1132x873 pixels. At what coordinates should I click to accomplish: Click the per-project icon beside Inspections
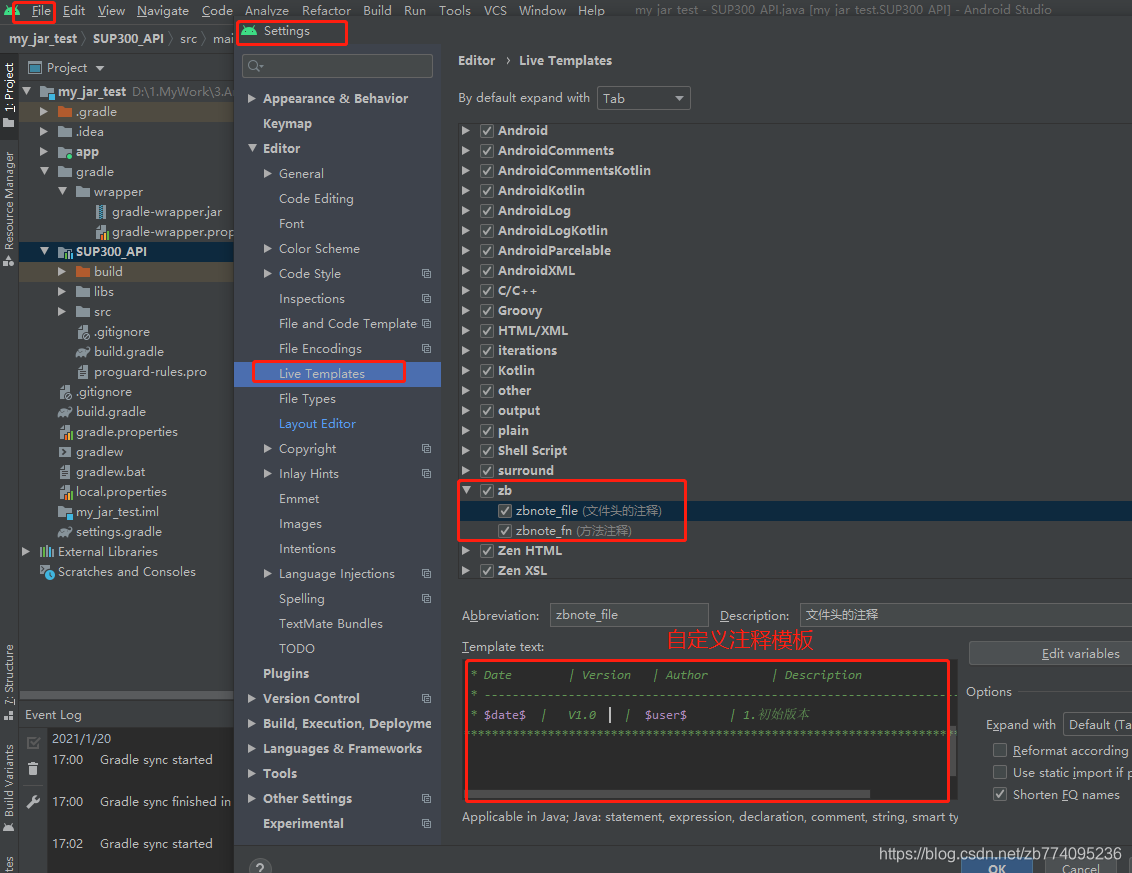427,299
